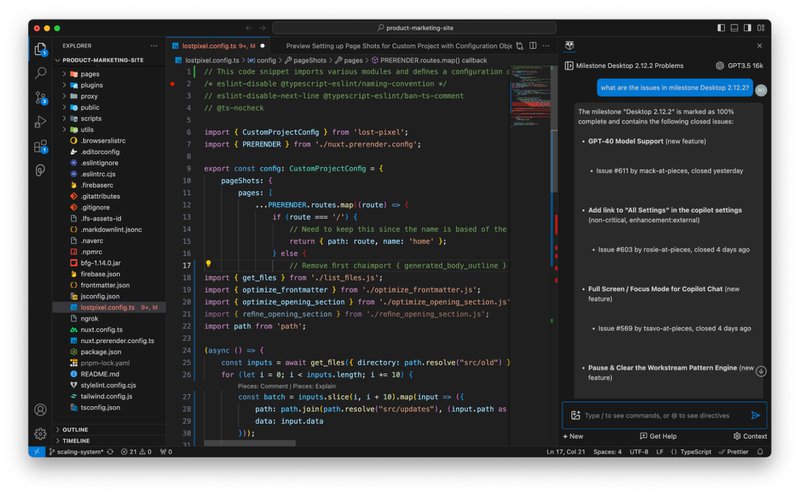Open editor More Actions ellipsis
The image size is (800, 495).
click(x=546, y=46)
